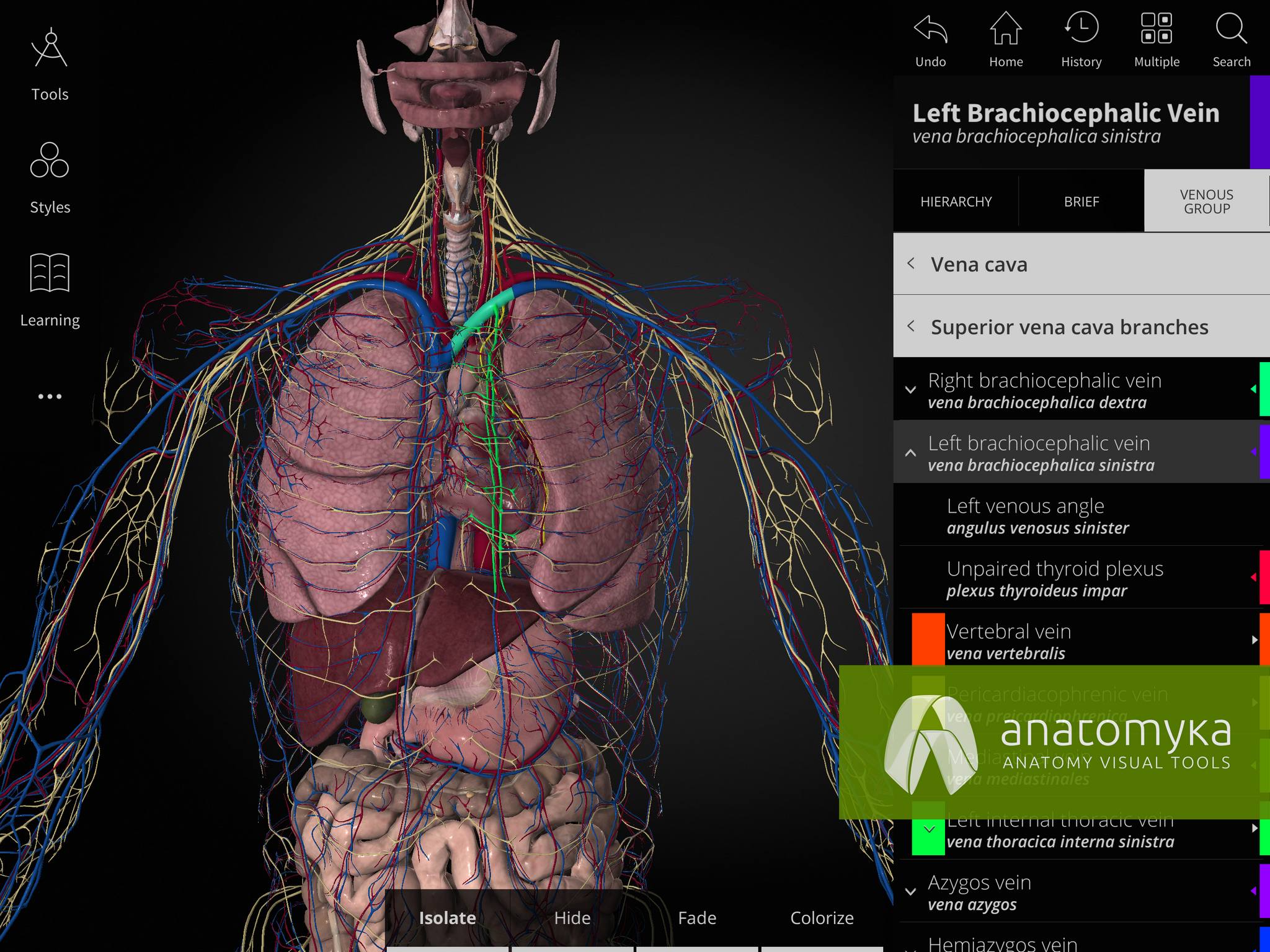Toggle orange square beside Vertebral vein
Viewport: 1270px width, 952px height.
(928, 639)
